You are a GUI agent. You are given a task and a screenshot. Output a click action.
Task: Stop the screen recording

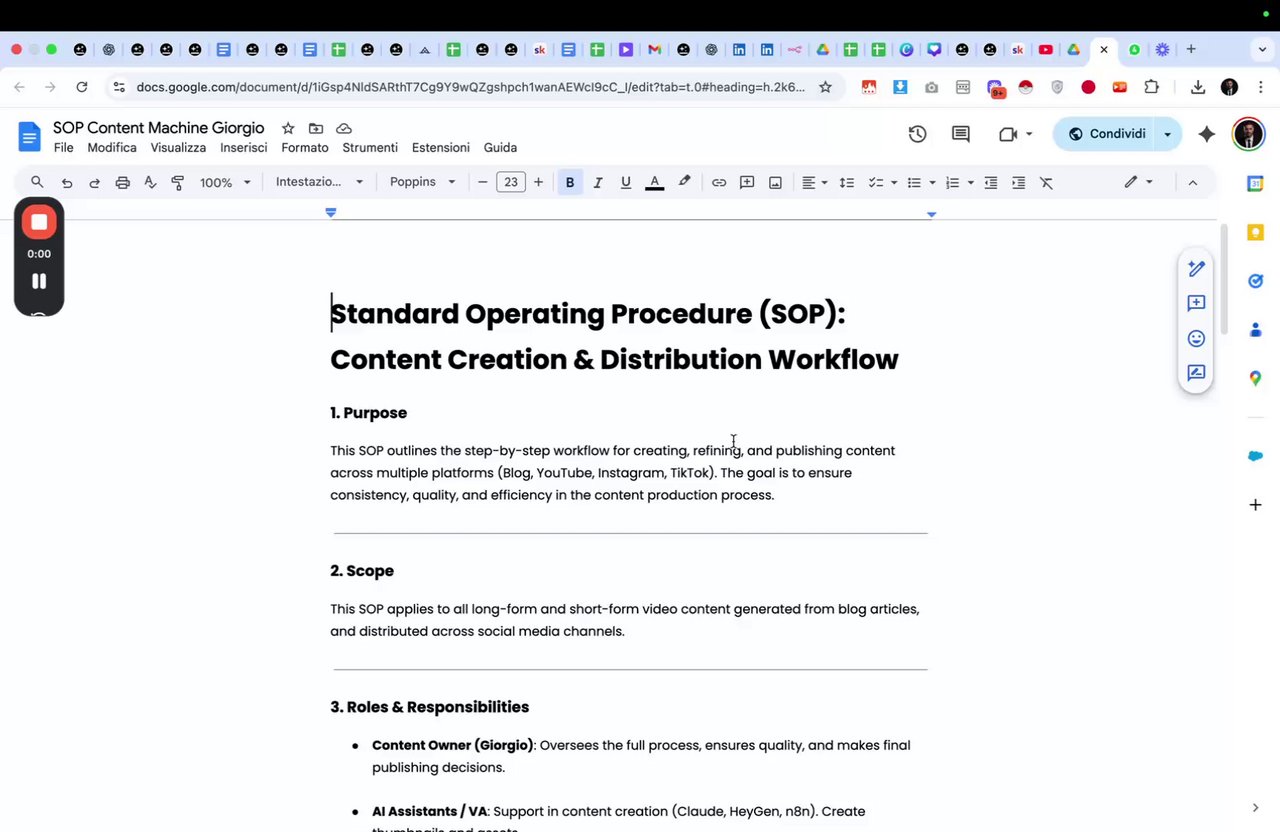pyautogui.click(x=39, y=223)
